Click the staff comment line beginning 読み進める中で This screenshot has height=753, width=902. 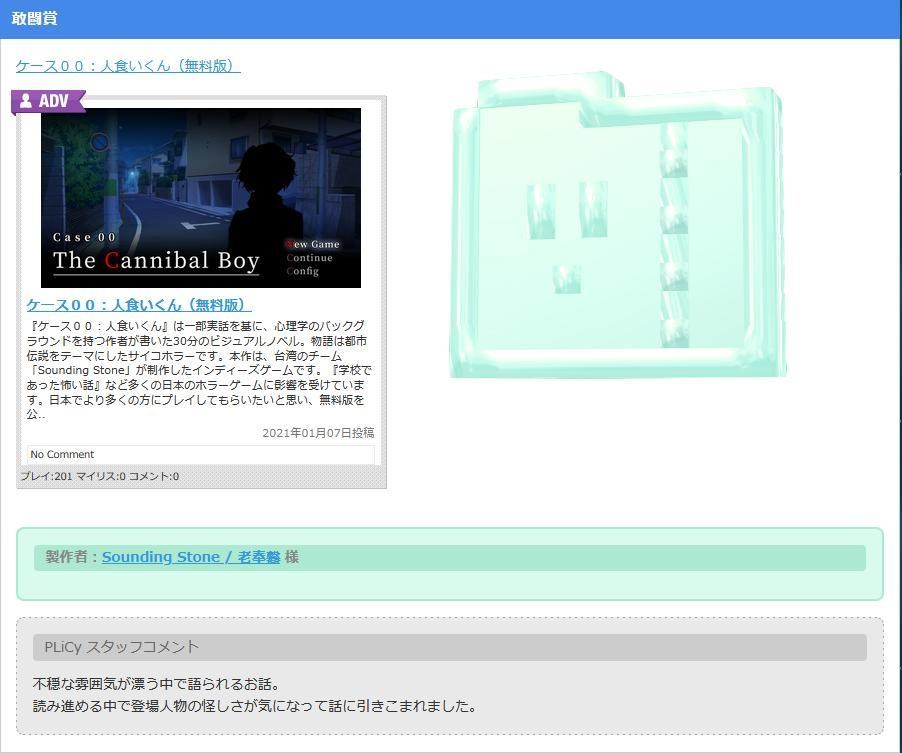click(x=255, y=706)
